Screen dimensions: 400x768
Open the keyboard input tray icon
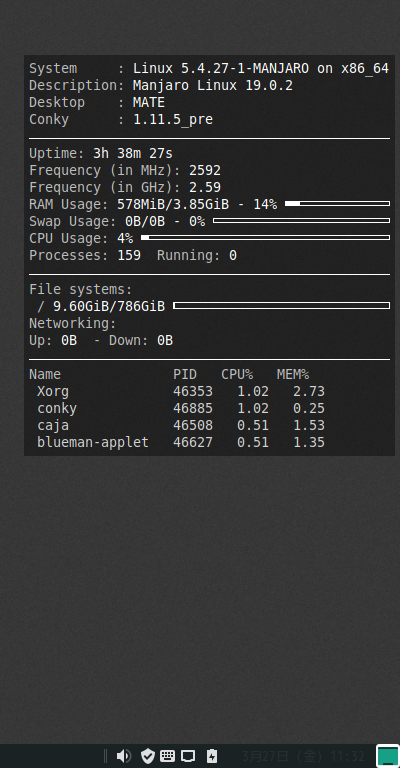click(x=167, y=756)
